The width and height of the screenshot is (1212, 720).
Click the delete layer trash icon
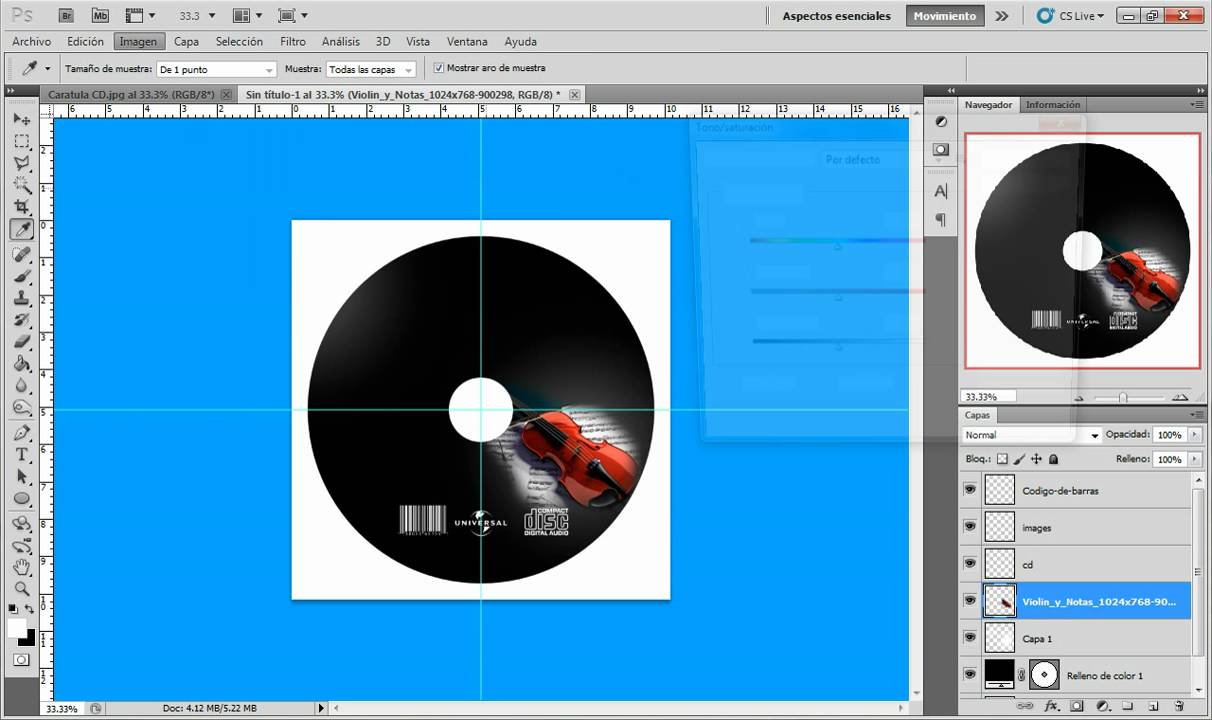click(x=1179, y=705)
